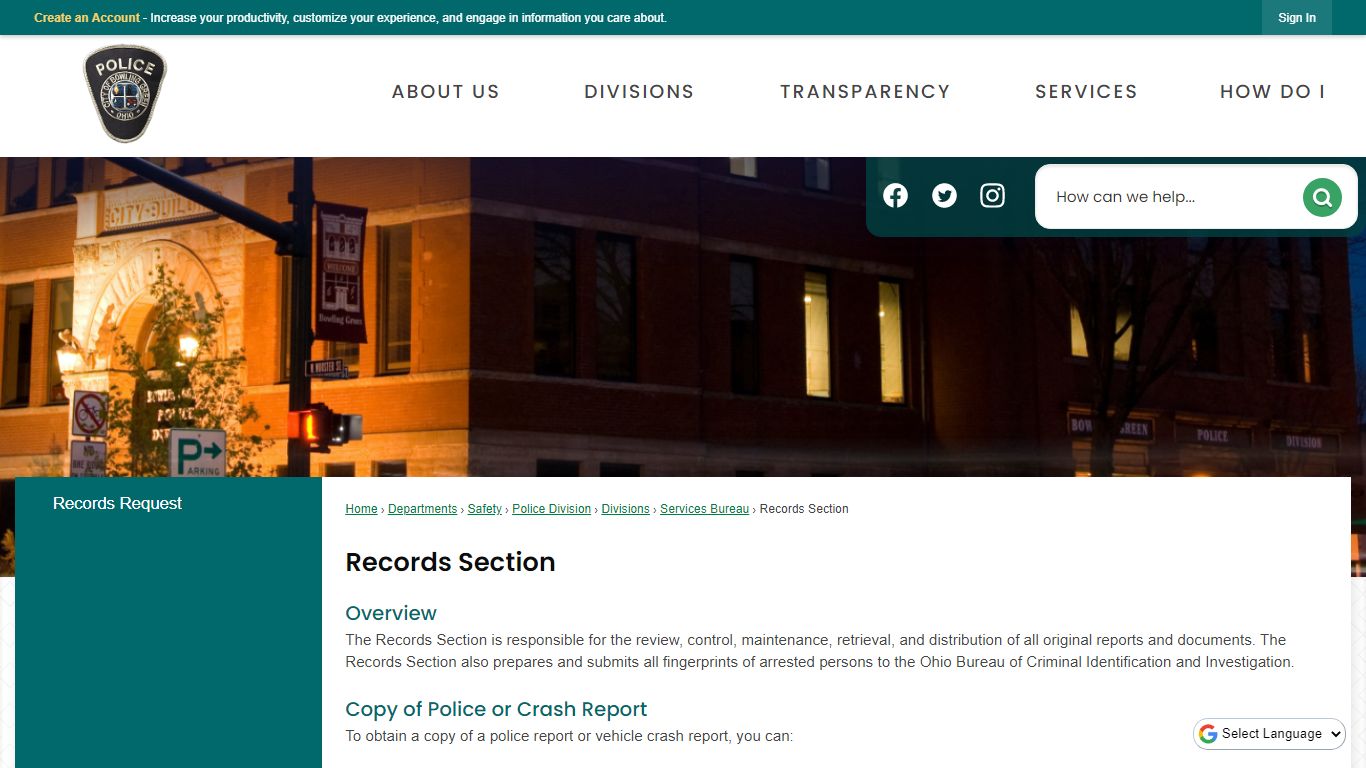Image resolution: width=1366 pixels, height=768 pixels.
Task: Go to the Home breadcrumb link
Action: pos(361,509)
